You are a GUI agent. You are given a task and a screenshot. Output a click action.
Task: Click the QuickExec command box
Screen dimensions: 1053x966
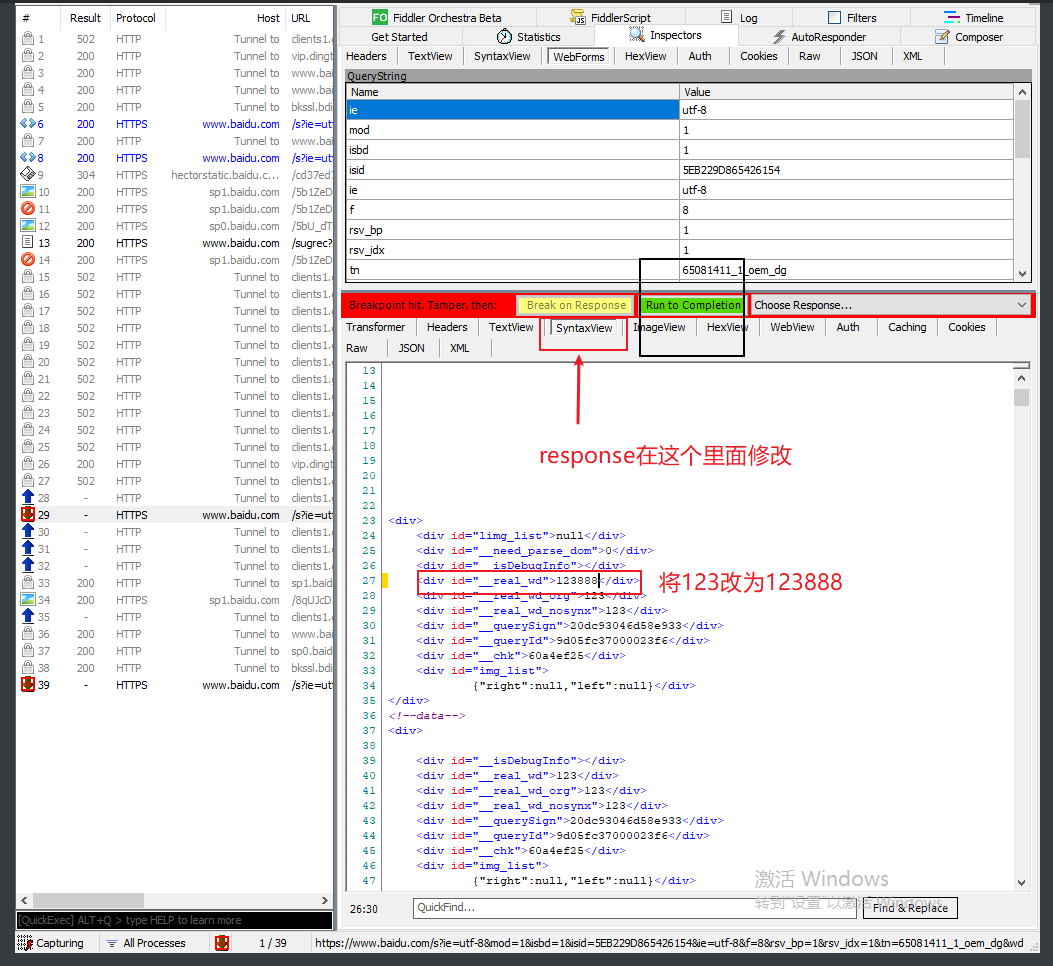tap(175, 920)
